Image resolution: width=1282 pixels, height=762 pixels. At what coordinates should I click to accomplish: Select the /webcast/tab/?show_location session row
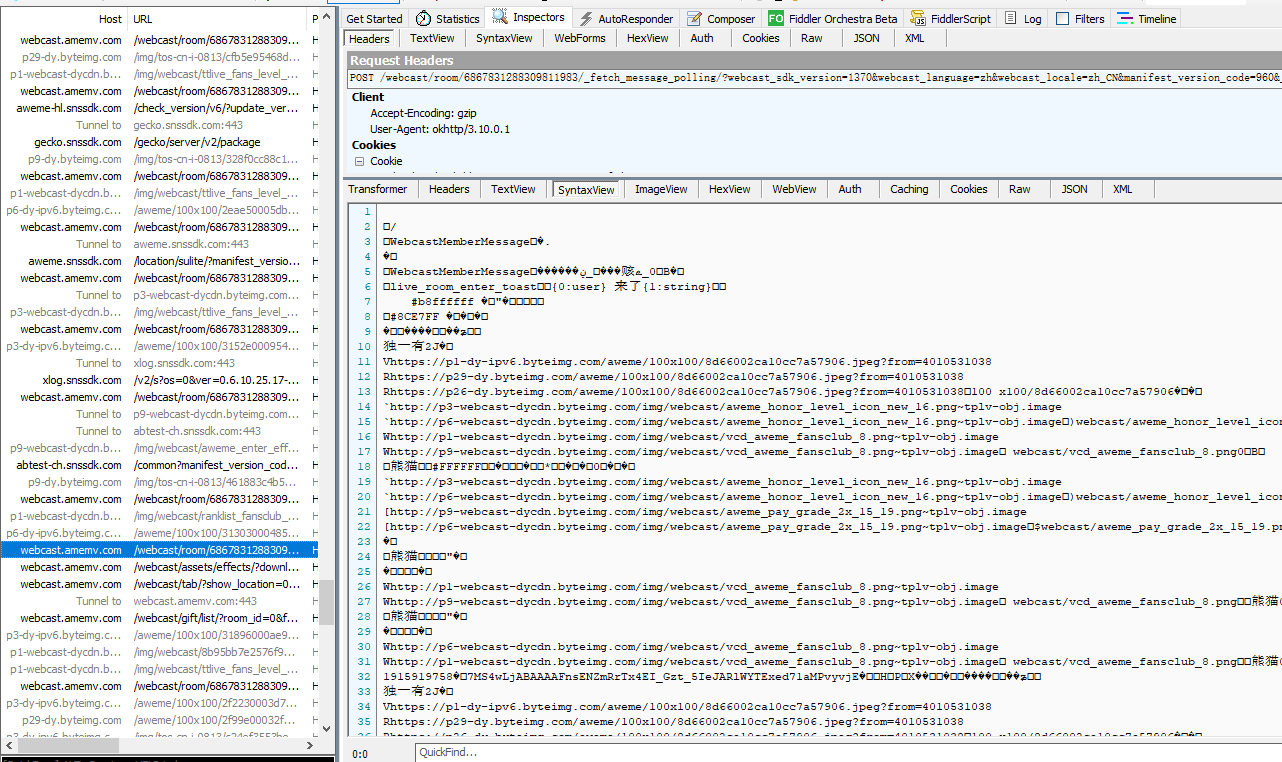160,584
